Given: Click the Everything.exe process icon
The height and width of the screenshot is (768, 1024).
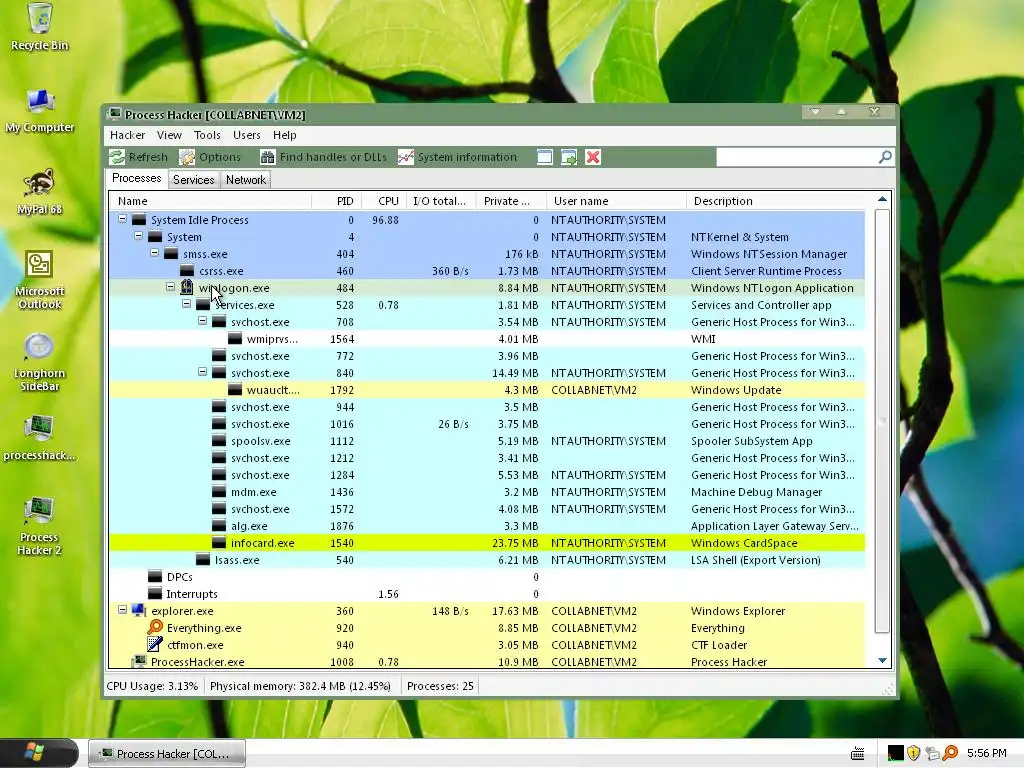Looking at the screenshot, I should click(155, 628).
